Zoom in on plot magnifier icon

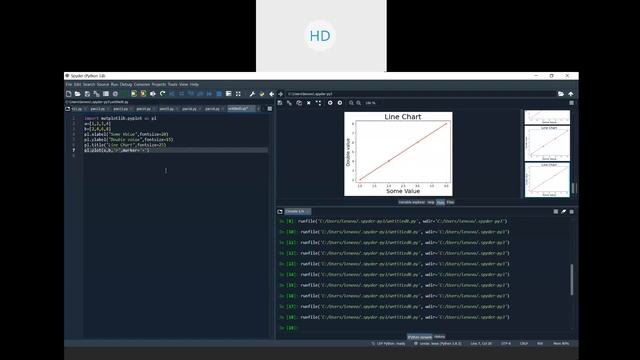tap(359, 103)
